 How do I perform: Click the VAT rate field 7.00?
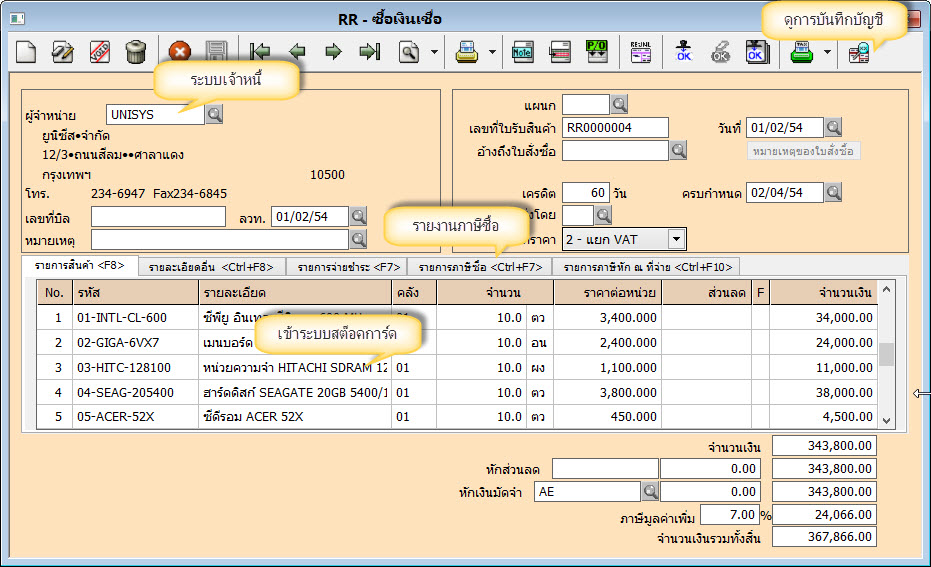pyautogui.click(x=730, y=515)
